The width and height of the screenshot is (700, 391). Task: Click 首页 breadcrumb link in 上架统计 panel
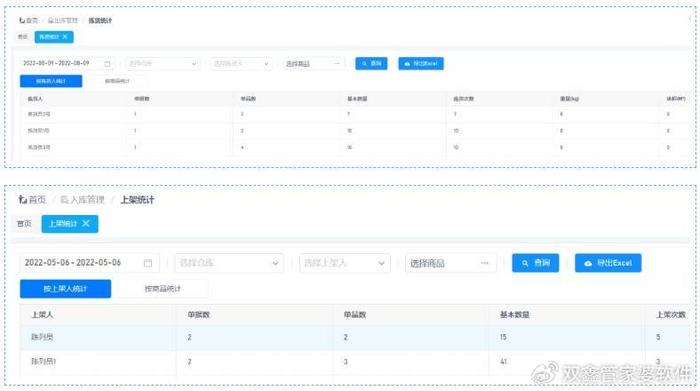pyautogui.click(x=37, y=200)
